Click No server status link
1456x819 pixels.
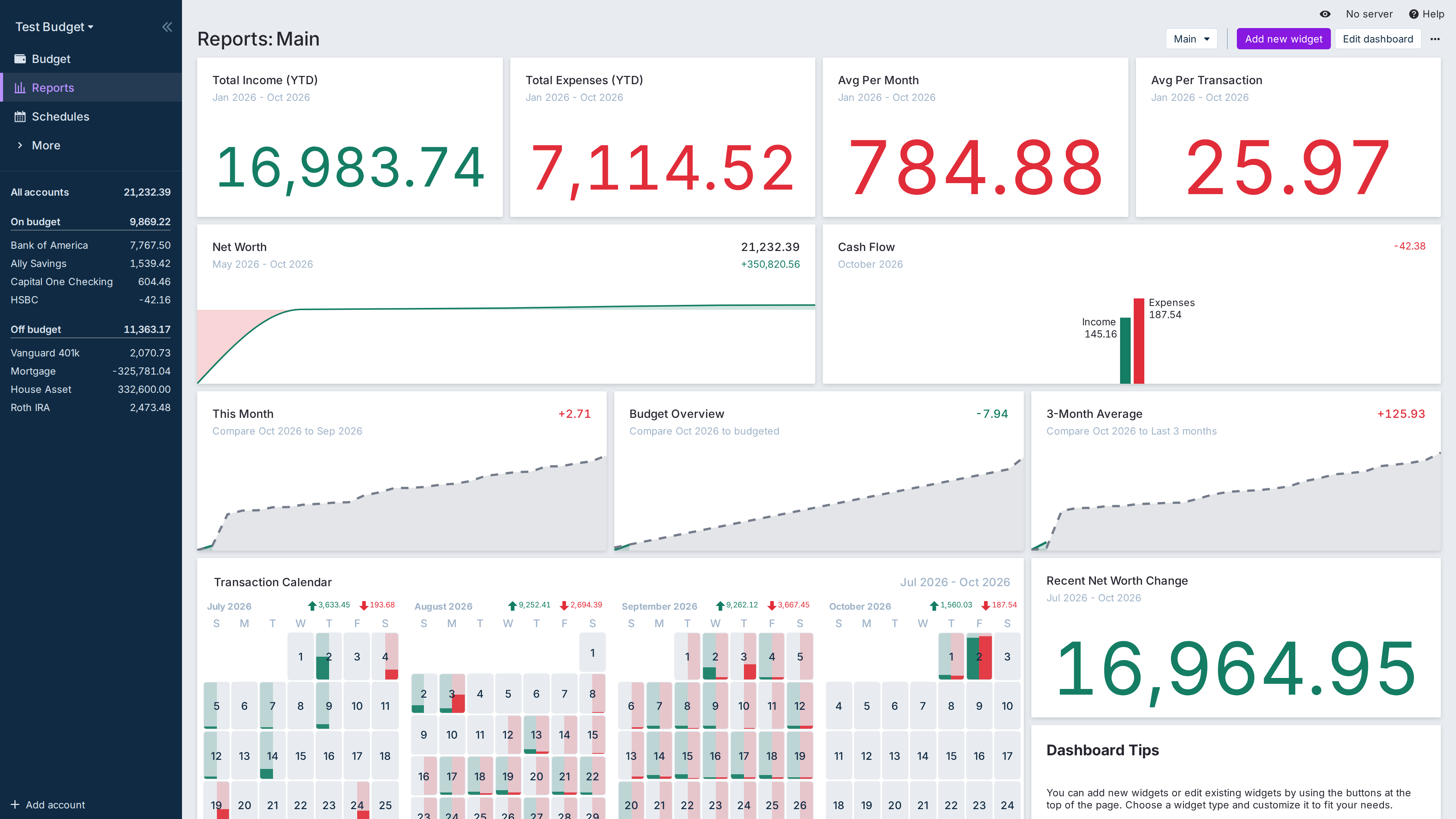1369,14
